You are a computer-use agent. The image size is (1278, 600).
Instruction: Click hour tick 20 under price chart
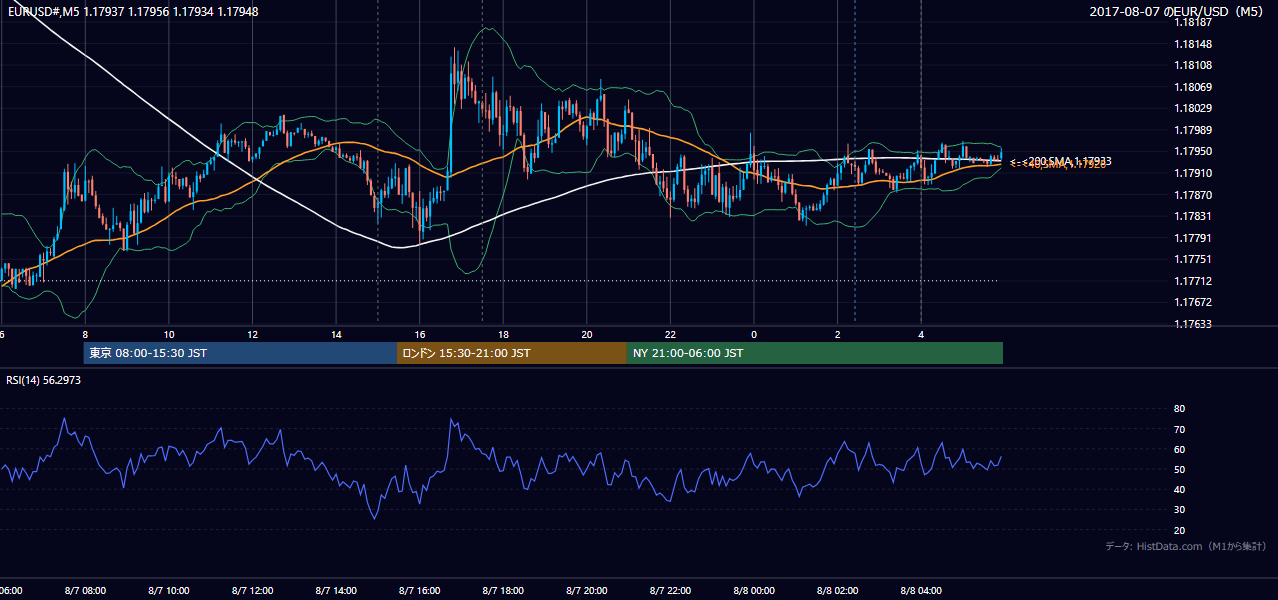pos(587,334)
